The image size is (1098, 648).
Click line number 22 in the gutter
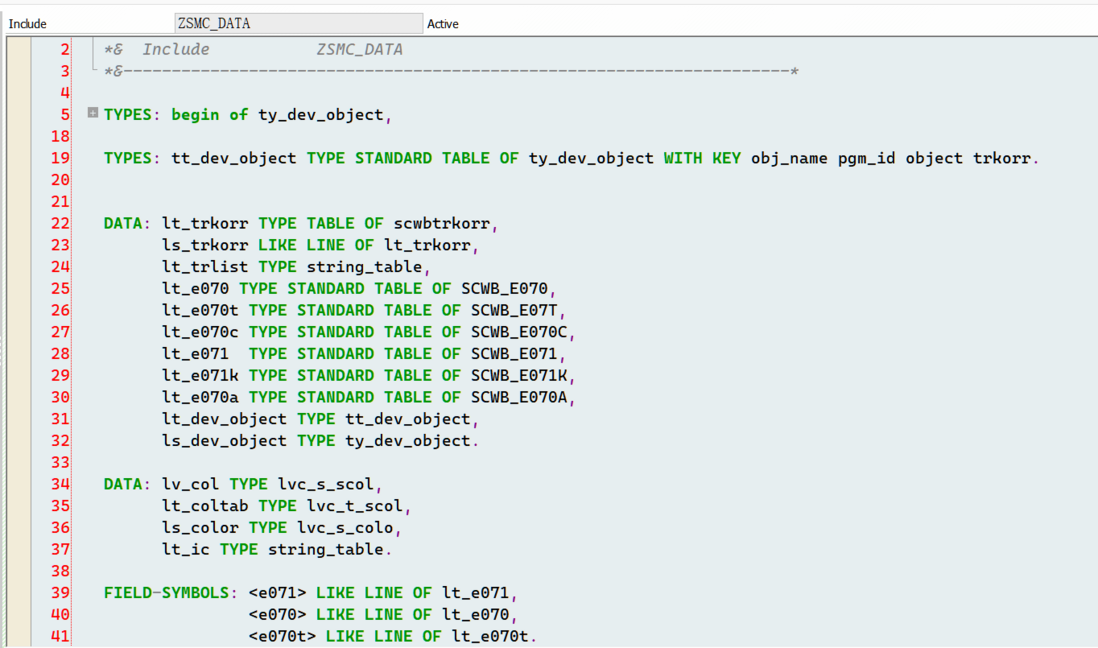click(x=60, y=223)
